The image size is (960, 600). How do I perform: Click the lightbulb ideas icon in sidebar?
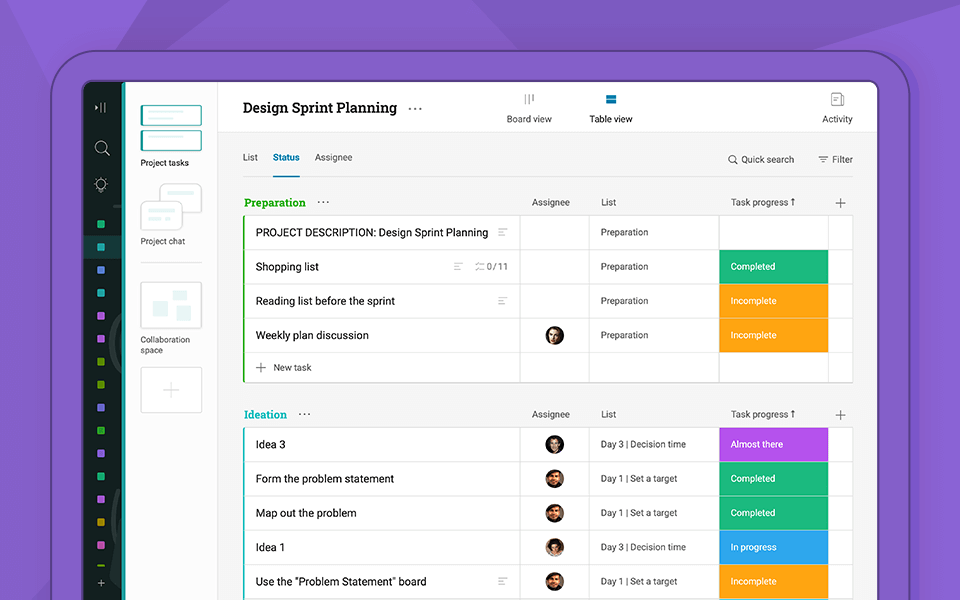coord(101,184)
